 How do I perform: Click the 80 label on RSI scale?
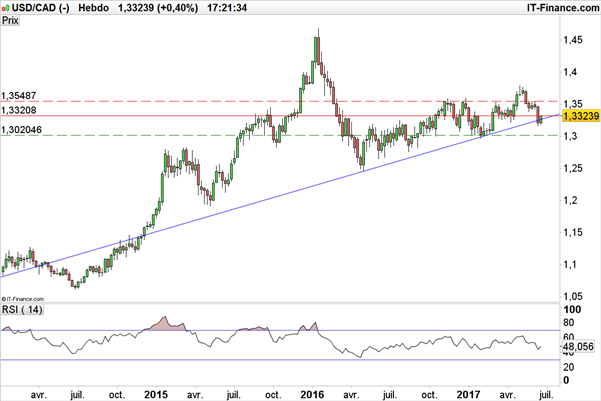coord(568,323)
